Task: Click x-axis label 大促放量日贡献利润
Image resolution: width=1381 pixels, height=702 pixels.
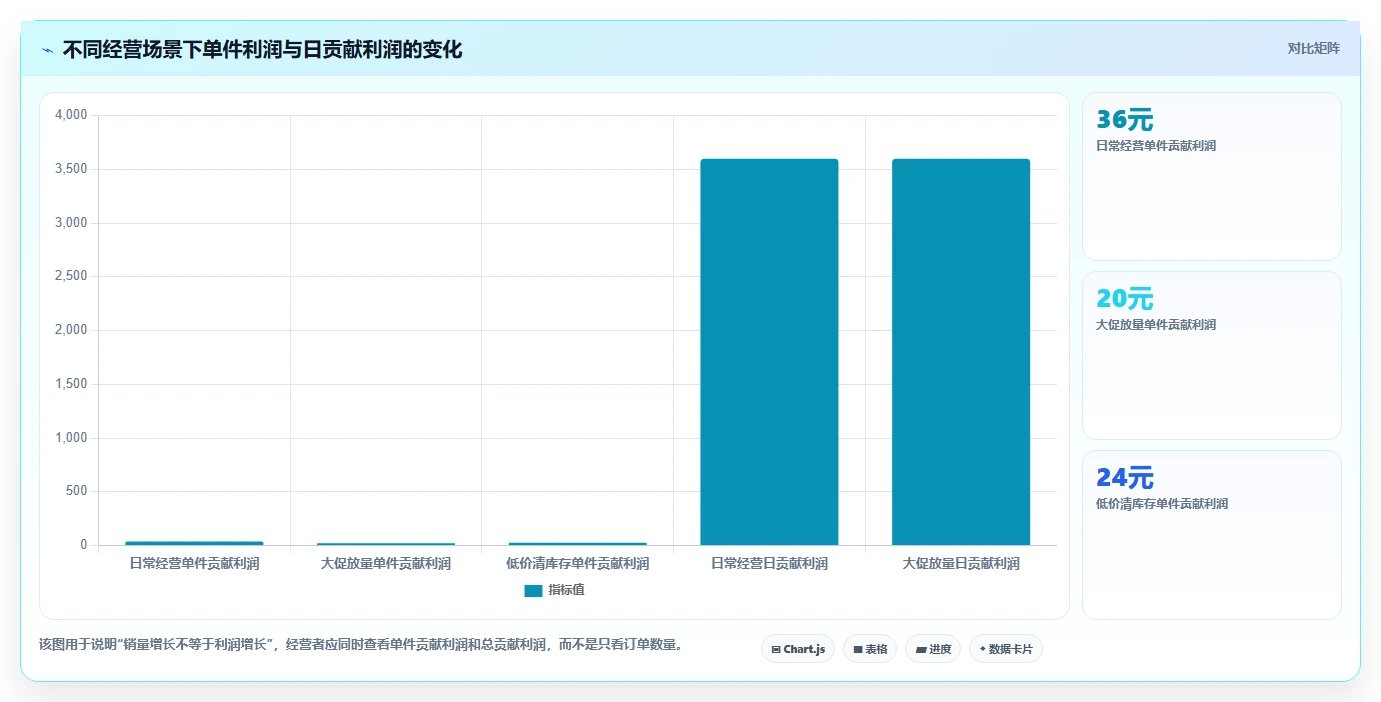Action: point(961,564)
